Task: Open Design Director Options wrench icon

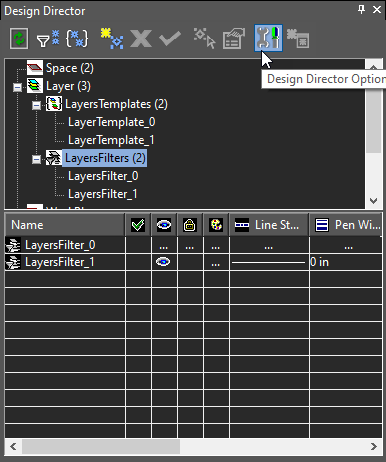Action: pos(268,38)
